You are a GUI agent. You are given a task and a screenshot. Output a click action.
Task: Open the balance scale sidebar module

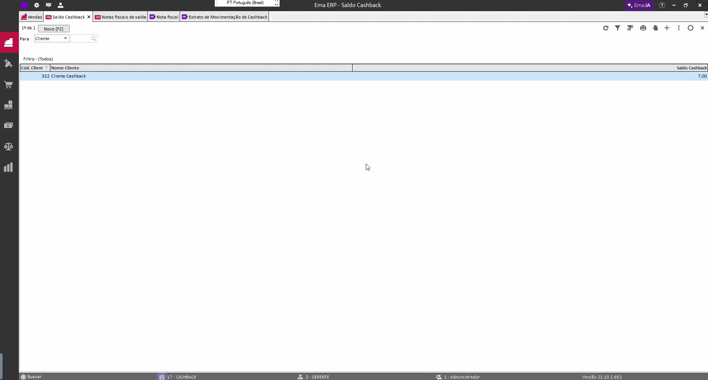coord(9,146)
